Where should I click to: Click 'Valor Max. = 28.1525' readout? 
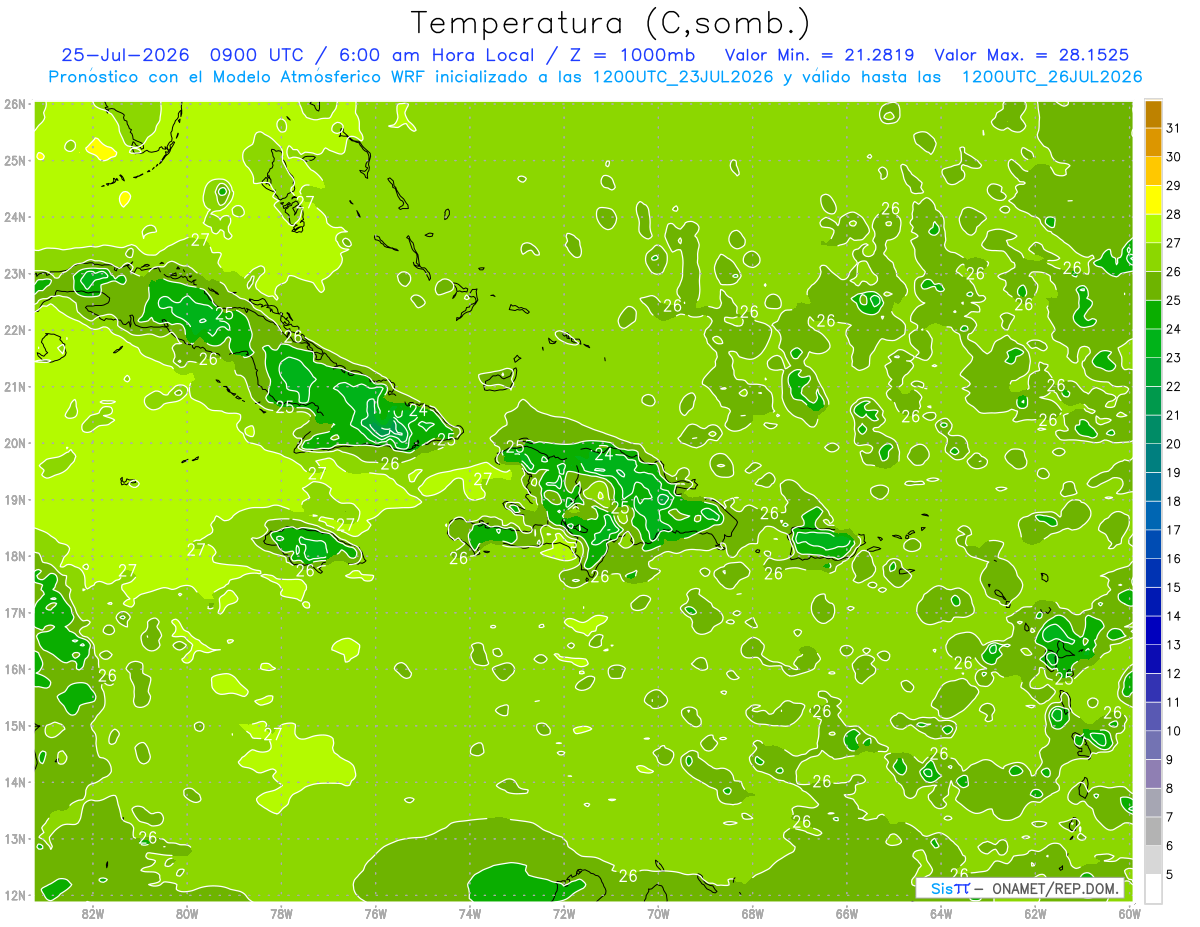[x=1032, y=55]
